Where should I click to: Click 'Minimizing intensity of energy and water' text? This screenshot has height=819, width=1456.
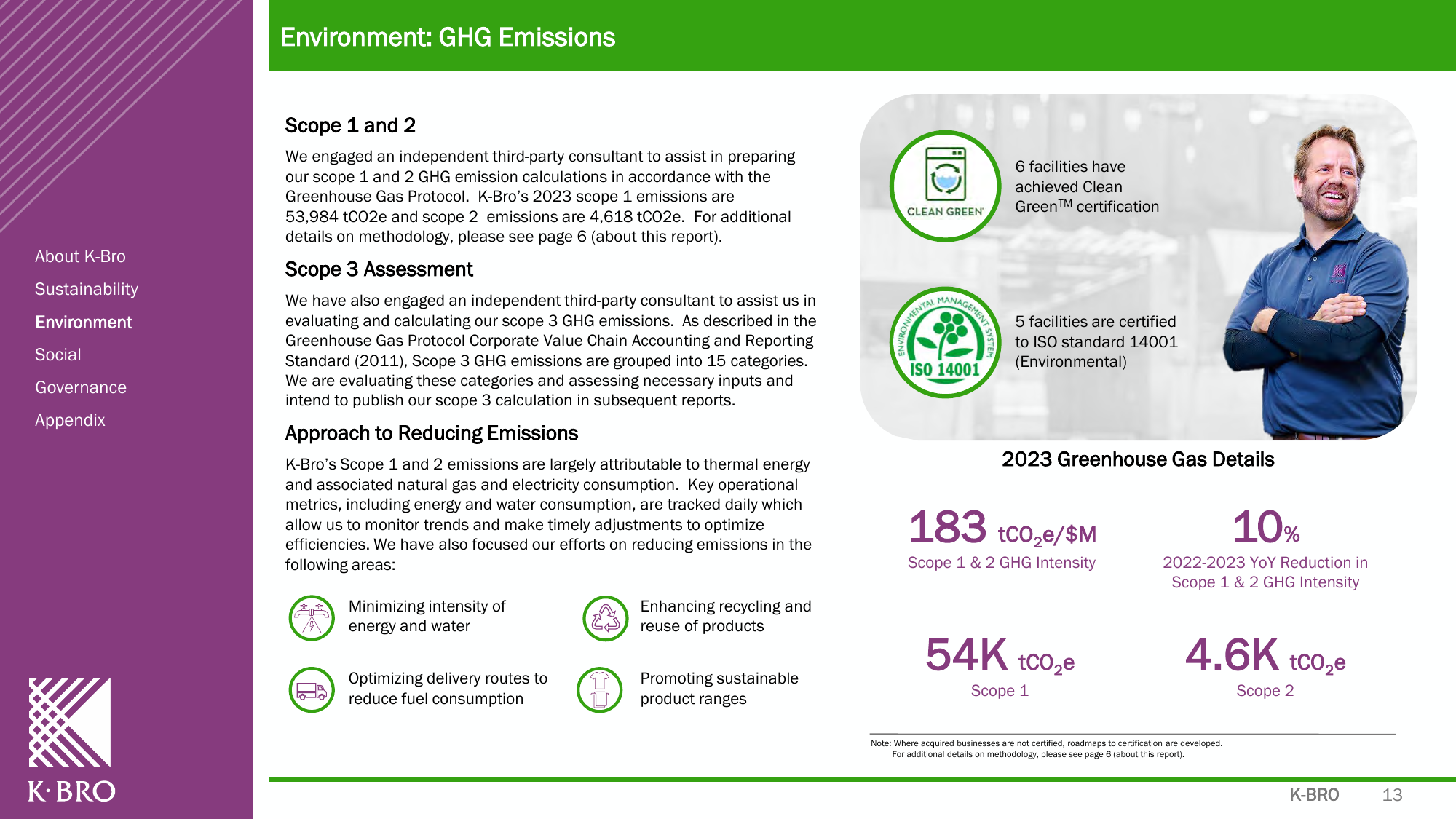coord(427,616)
